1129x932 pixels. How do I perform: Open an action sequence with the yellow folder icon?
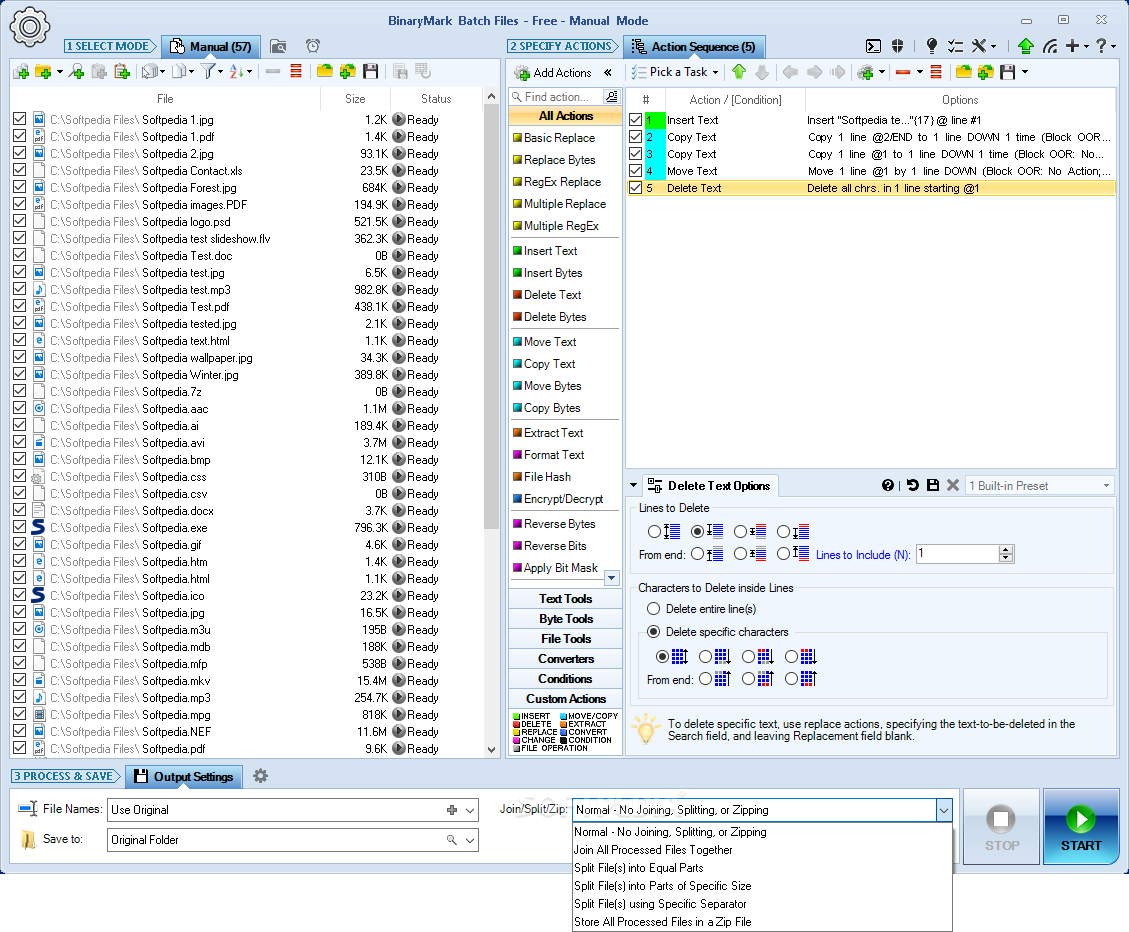tap(963, 72)
